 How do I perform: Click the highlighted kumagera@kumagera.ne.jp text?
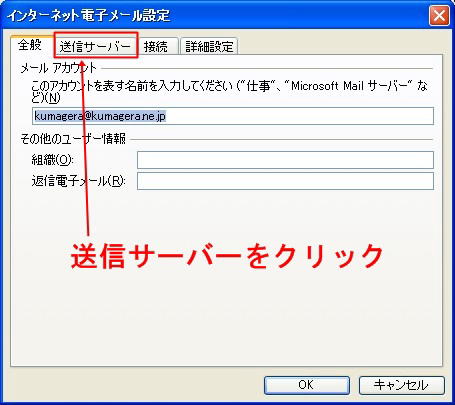pos(100,116)
